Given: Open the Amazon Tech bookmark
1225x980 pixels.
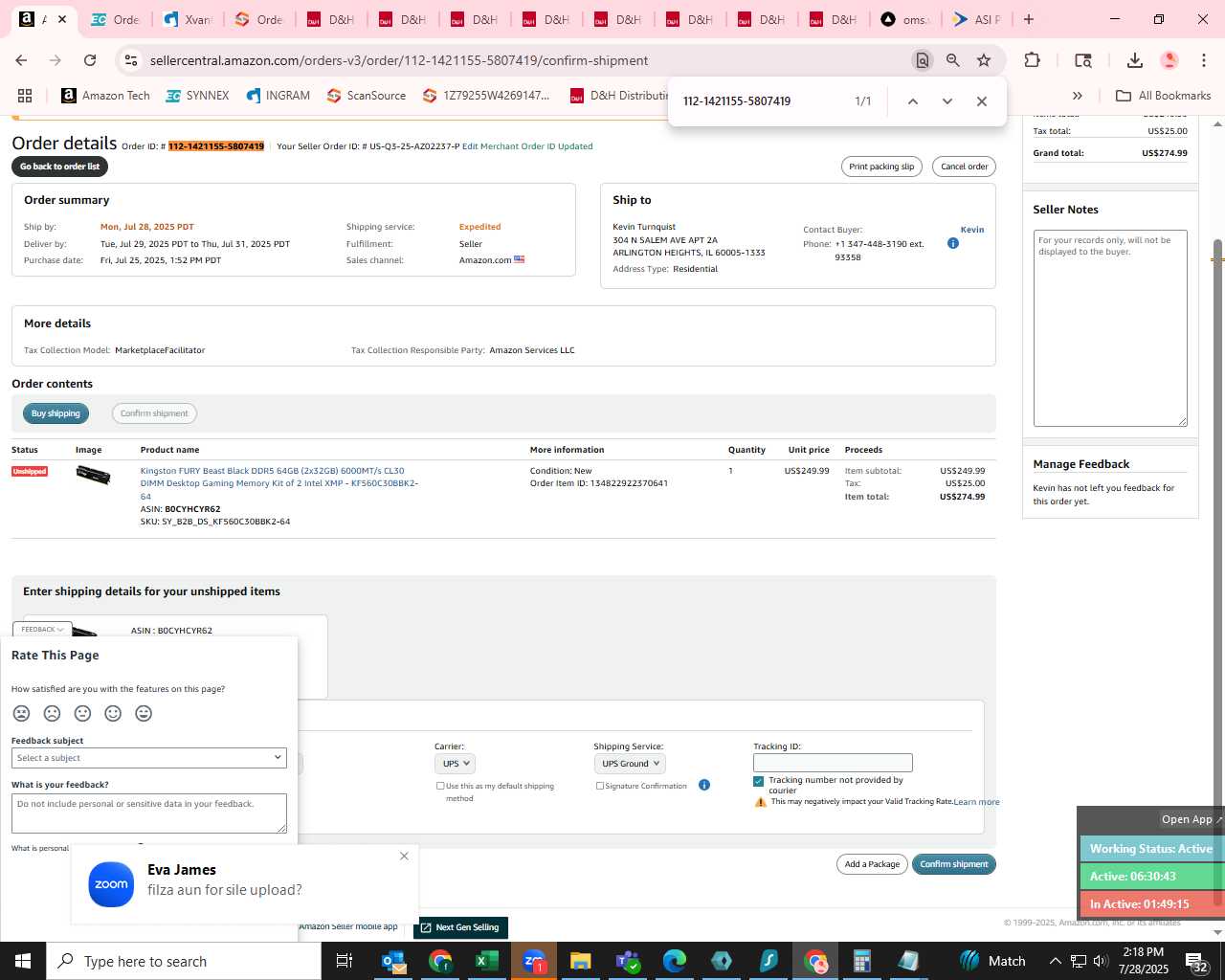Looking at the screenshot, I should tap(105, 96).
